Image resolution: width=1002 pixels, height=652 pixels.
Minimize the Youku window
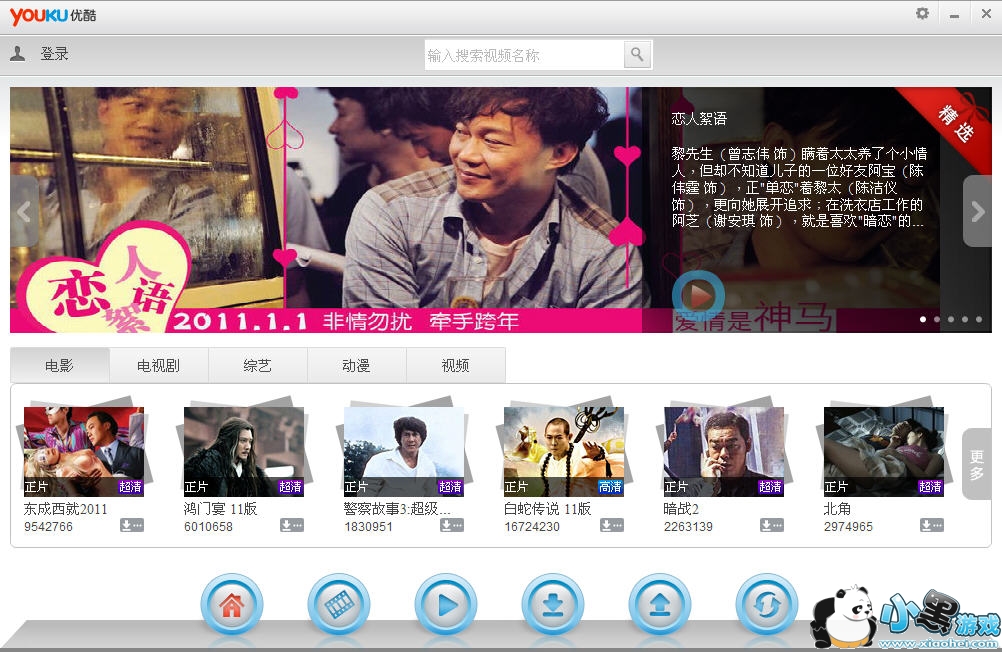[x=954, y=14]
